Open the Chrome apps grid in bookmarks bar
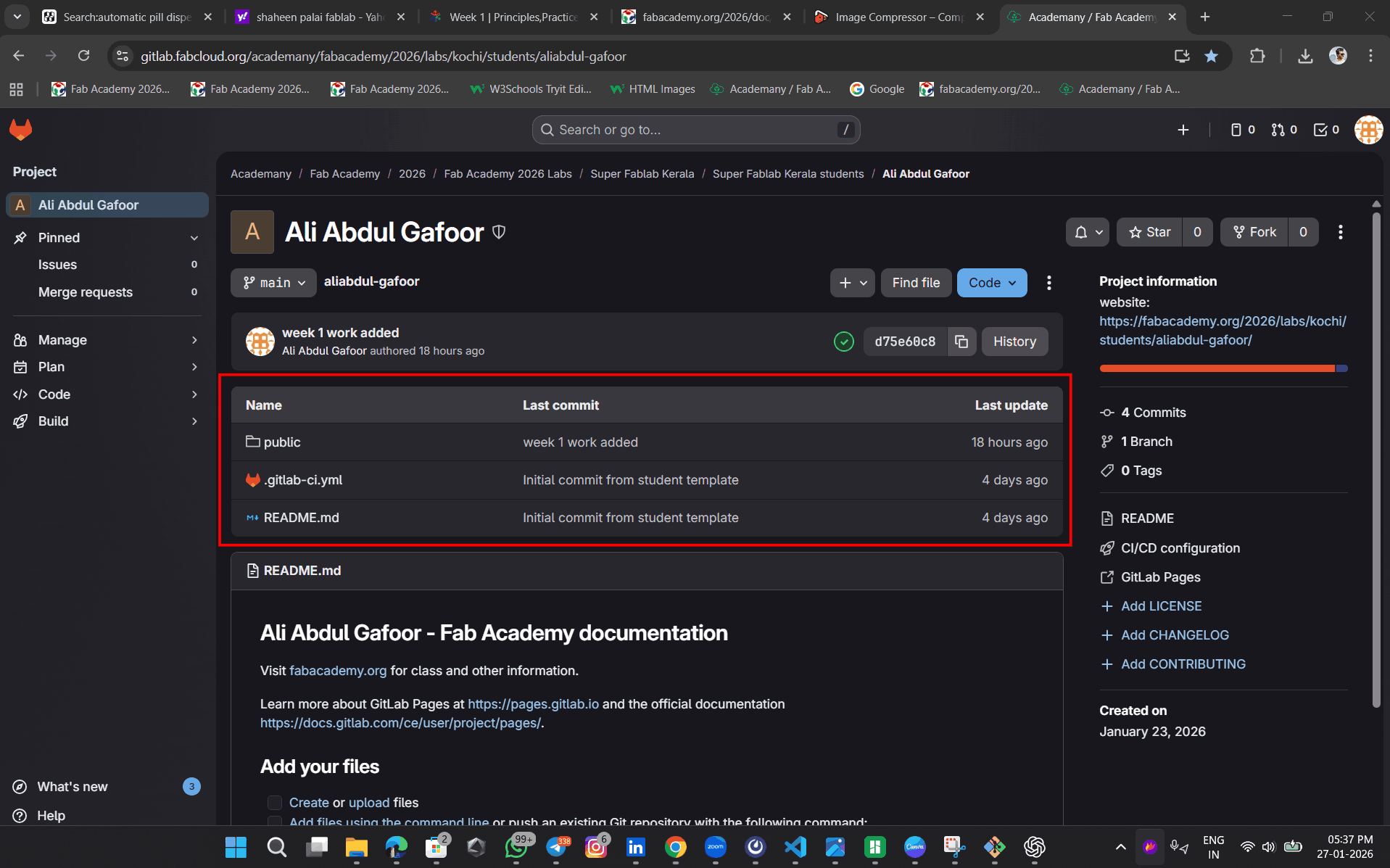The height and width of the screenshot is (868, 1390). point(16,89)
